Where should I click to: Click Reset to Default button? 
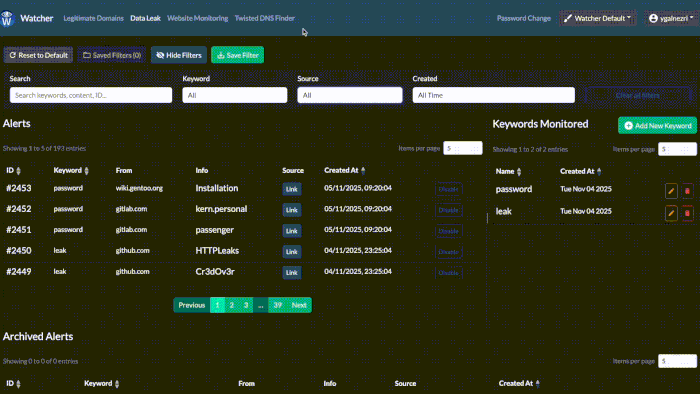38,55
